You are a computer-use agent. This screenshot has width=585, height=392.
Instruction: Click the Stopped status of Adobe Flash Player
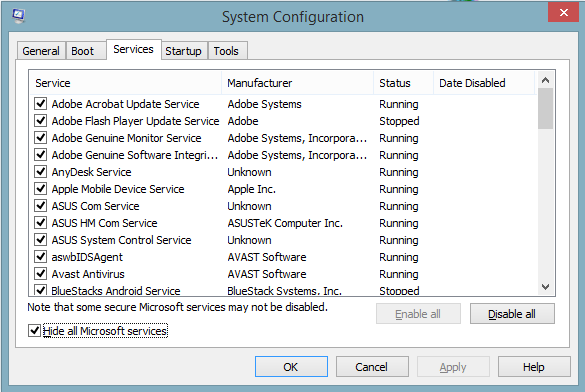click(x=399, y=121)
